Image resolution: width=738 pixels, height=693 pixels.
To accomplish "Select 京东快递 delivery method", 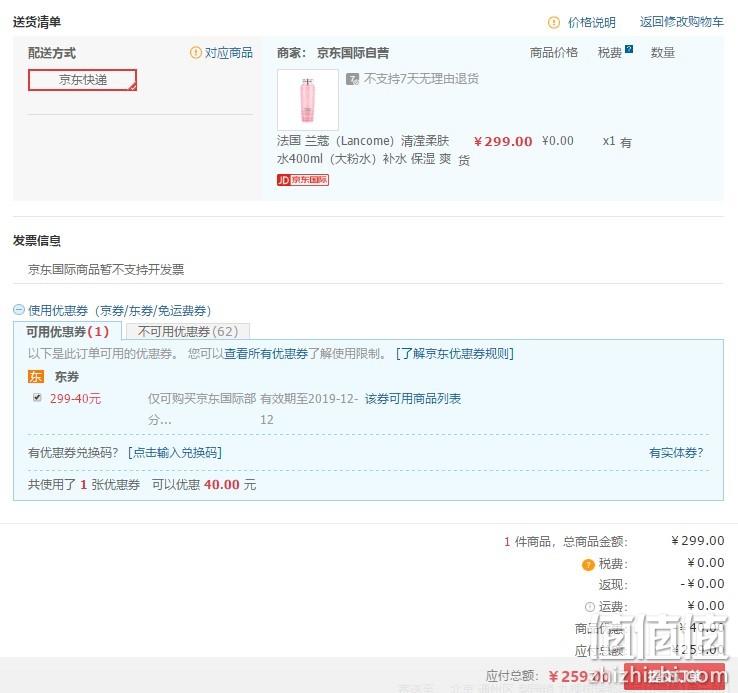I will click(x=82, y=80).
